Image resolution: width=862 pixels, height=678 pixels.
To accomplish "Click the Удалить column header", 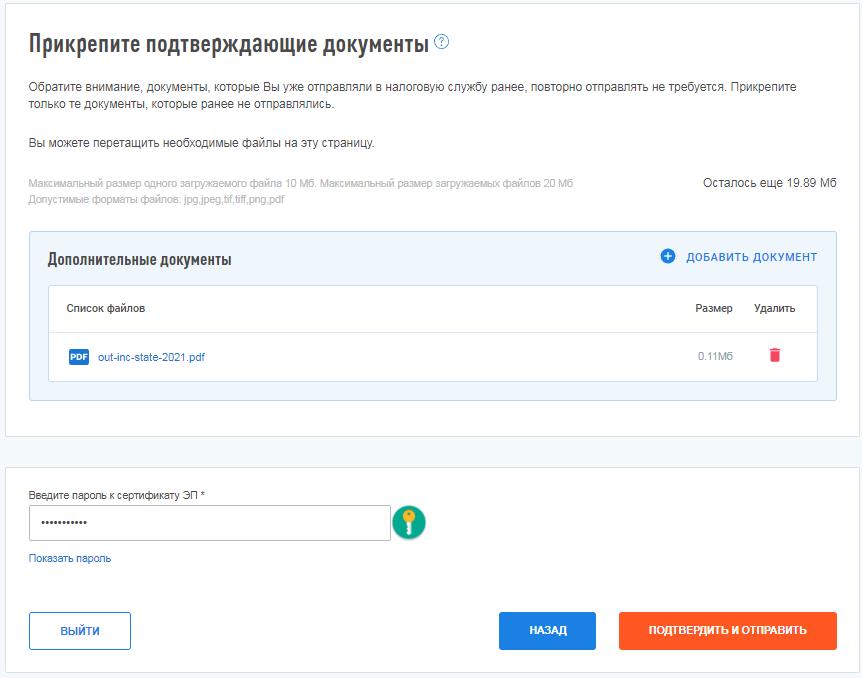I will click(775, 308).
